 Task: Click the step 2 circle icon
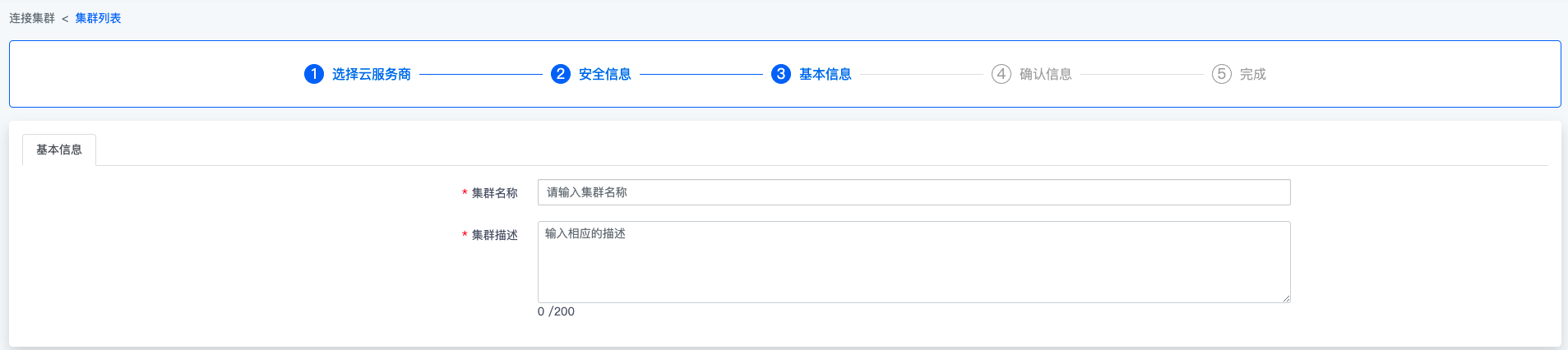(561, 74)
